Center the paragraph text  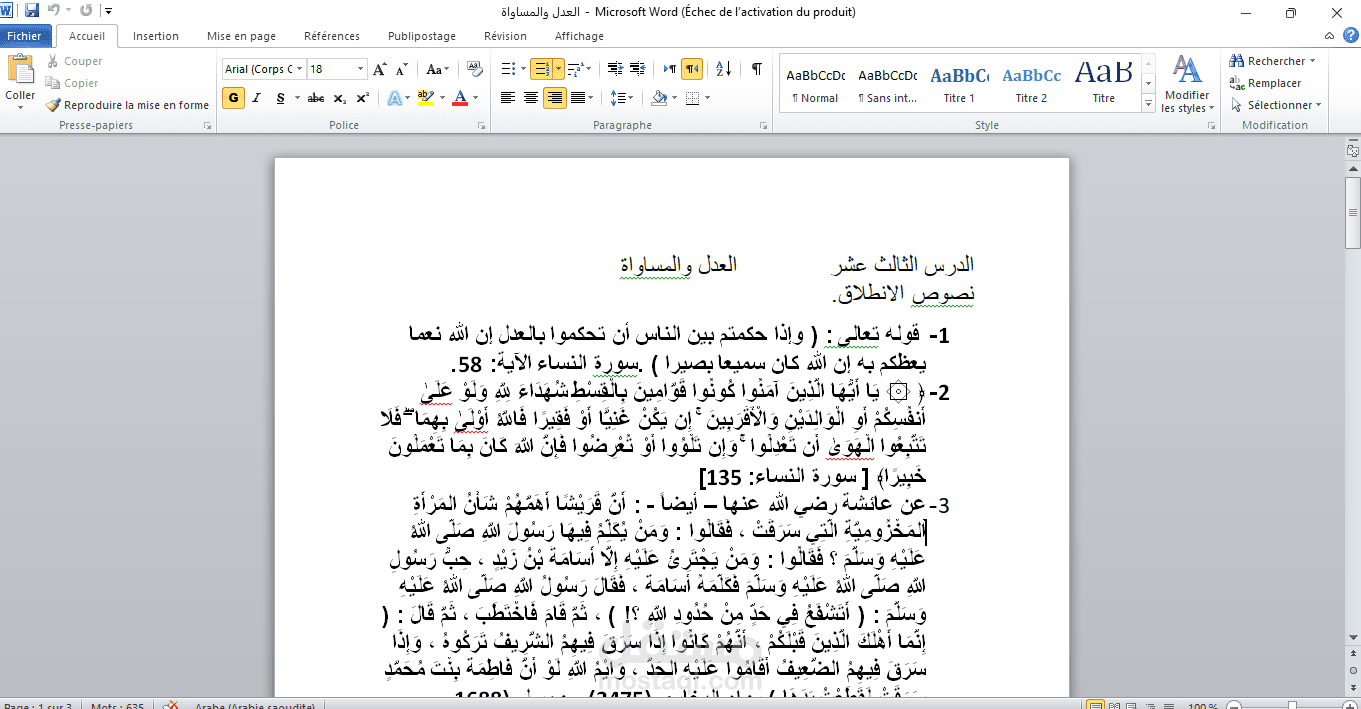click(x=531, y=98)
